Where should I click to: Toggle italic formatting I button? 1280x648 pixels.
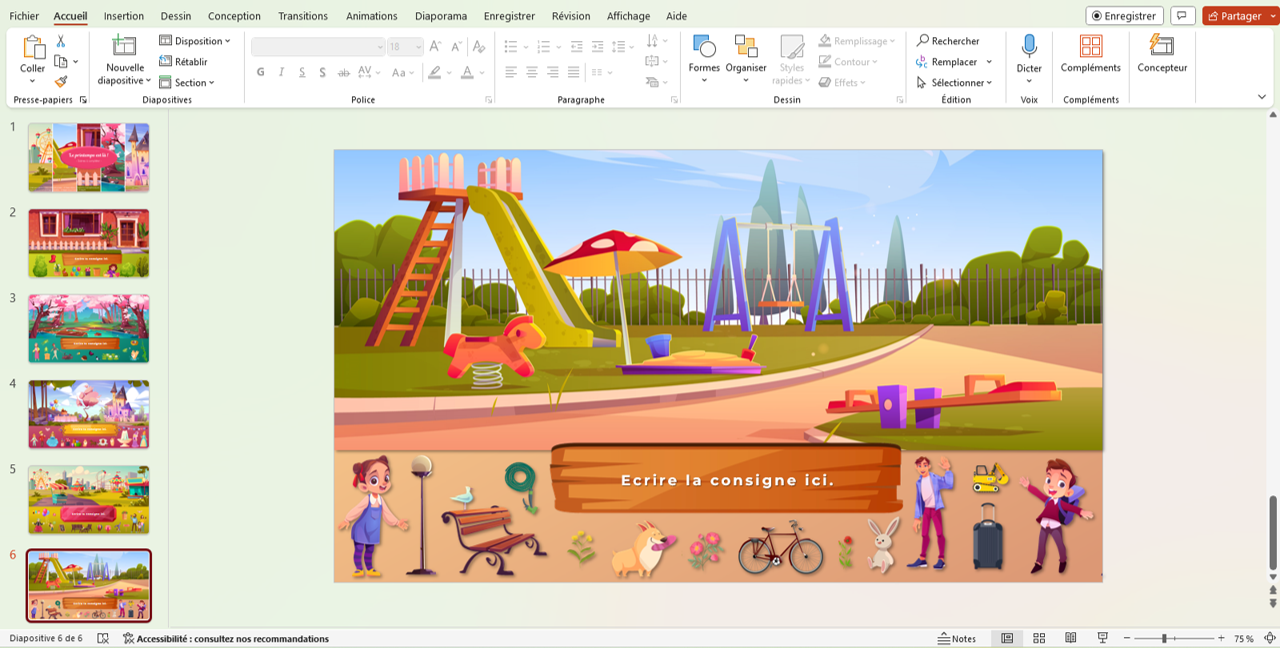(282, 72)
